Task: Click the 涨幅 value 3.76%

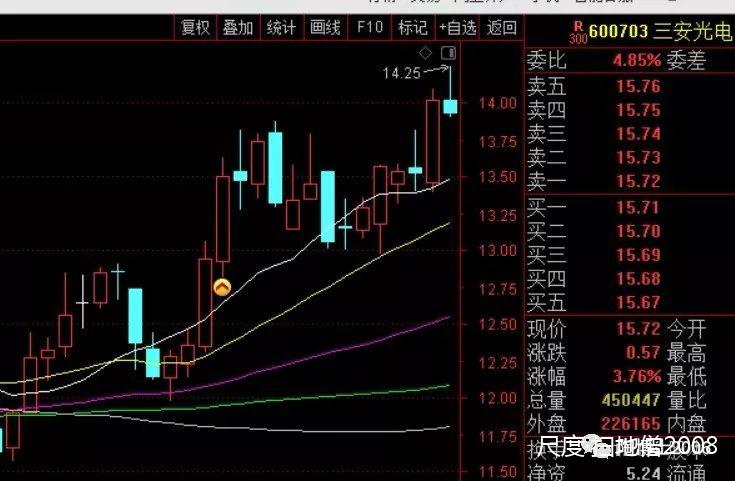Action: pyautogui.click(x=637, y=376)
